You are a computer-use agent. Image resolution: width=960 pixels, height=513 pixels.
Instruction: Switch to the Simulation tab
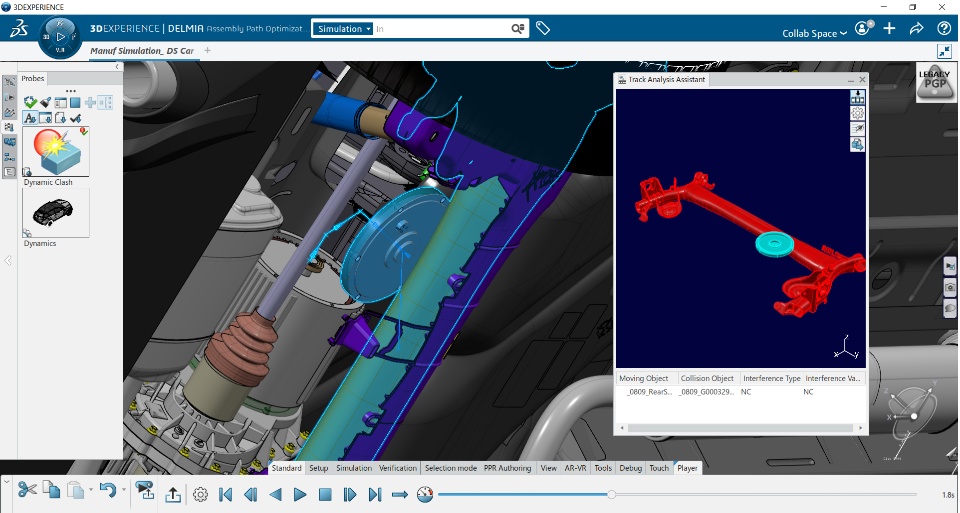tap(354, 468)
